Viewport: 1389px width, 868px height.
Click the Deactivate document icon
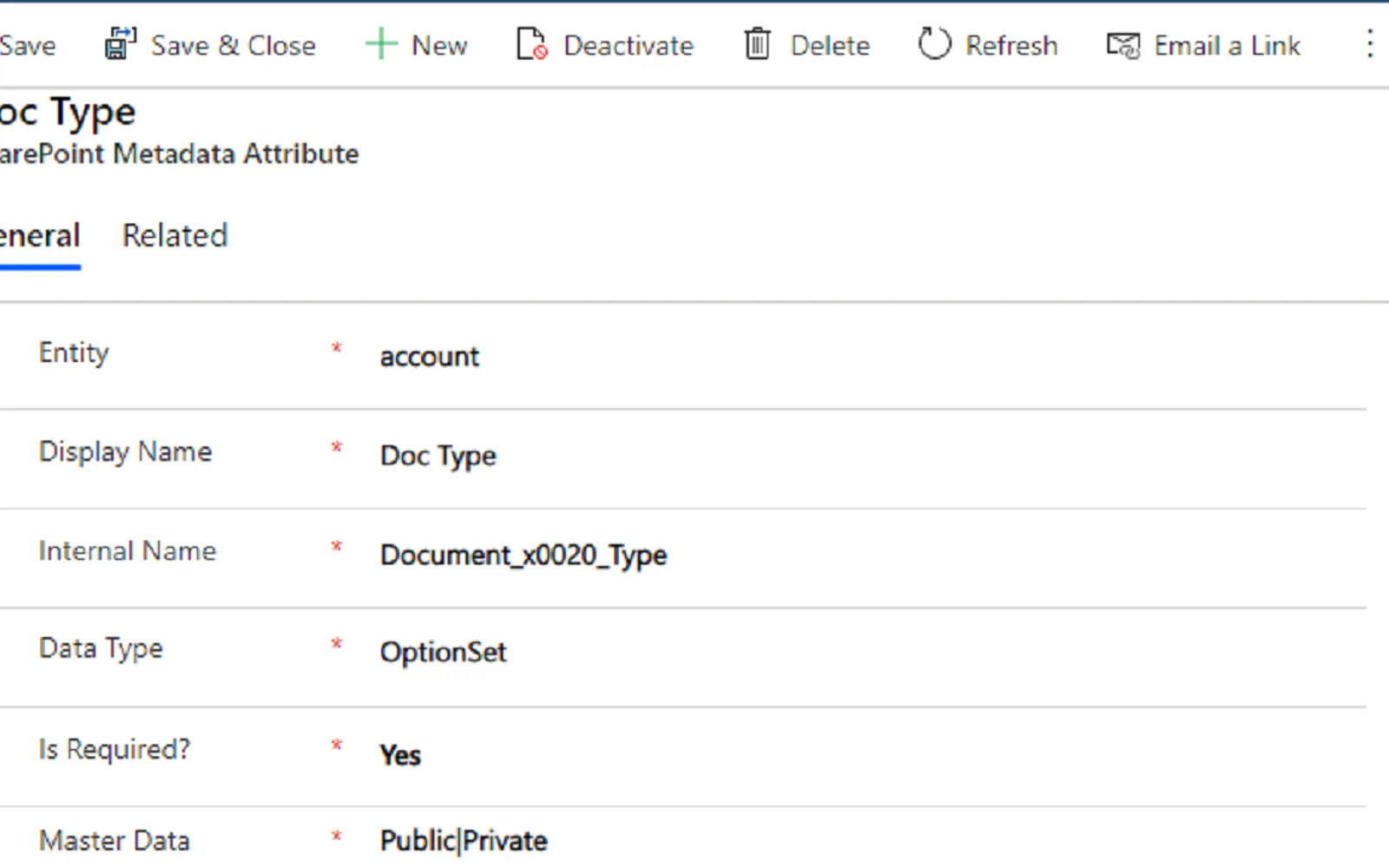click(x=531, y=43)
